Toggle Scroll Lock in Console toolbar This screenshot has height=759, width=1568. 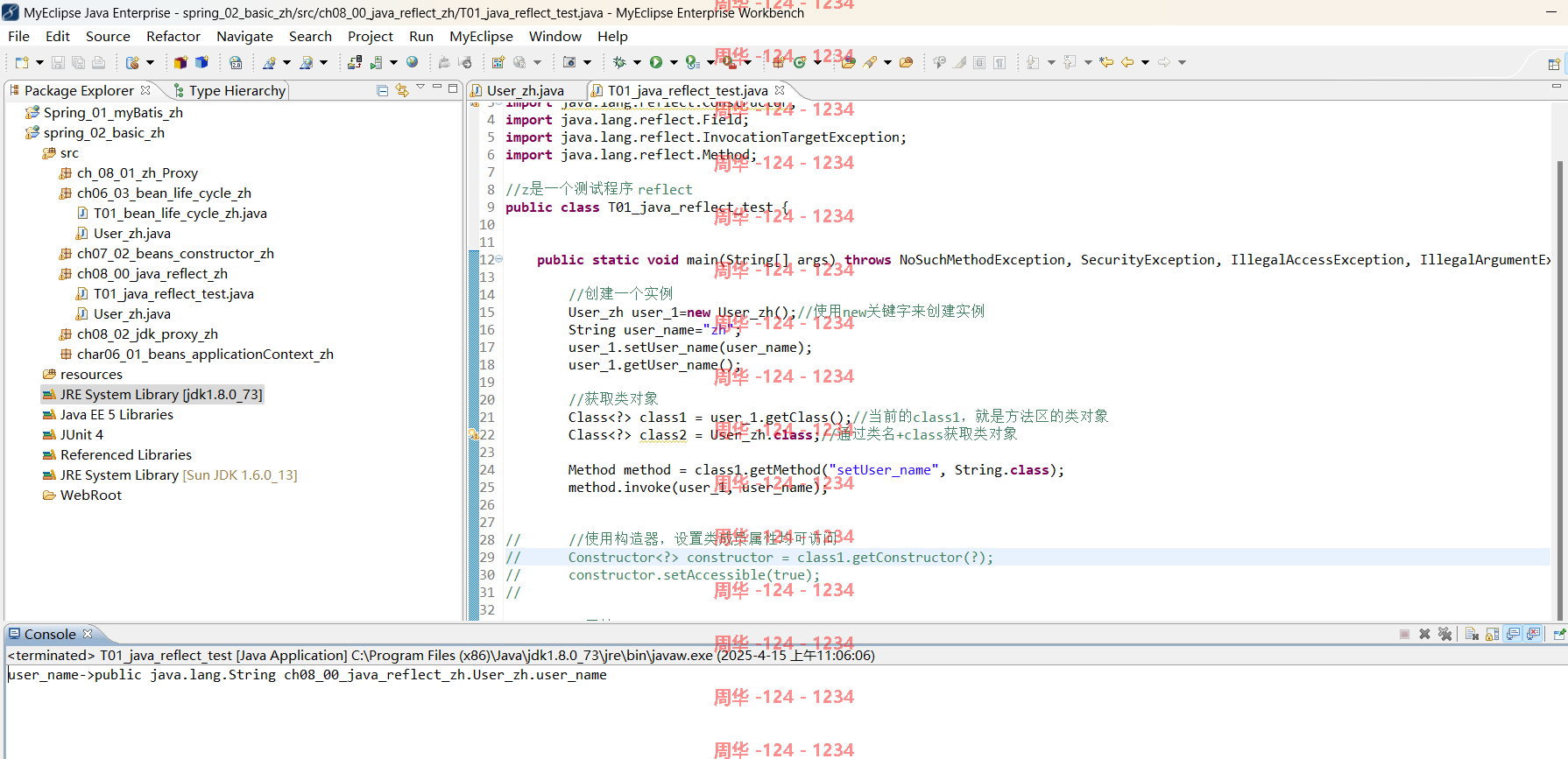pos(1492,634)
